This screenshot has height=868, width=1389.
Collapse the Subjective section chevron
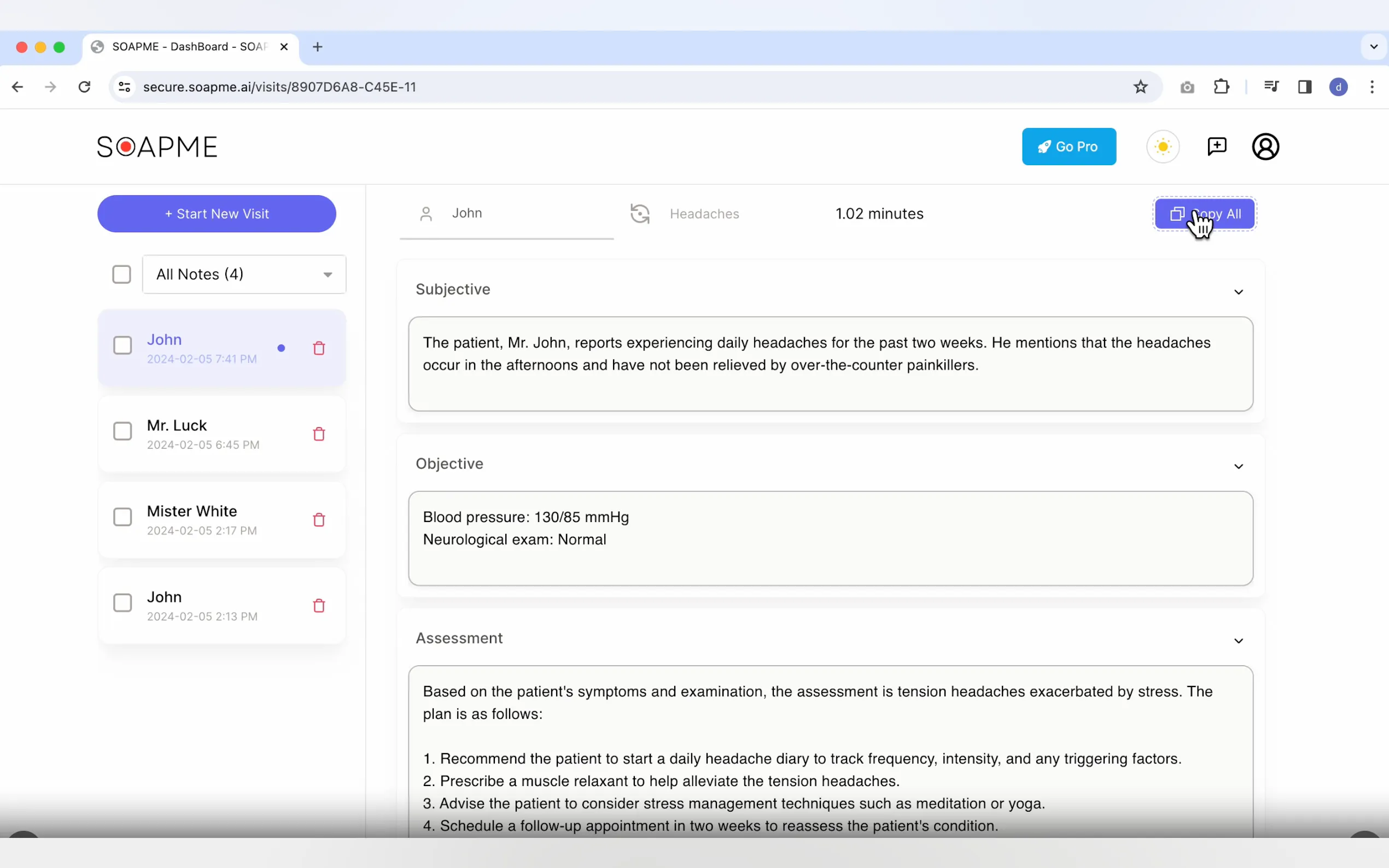(1239, 292)
